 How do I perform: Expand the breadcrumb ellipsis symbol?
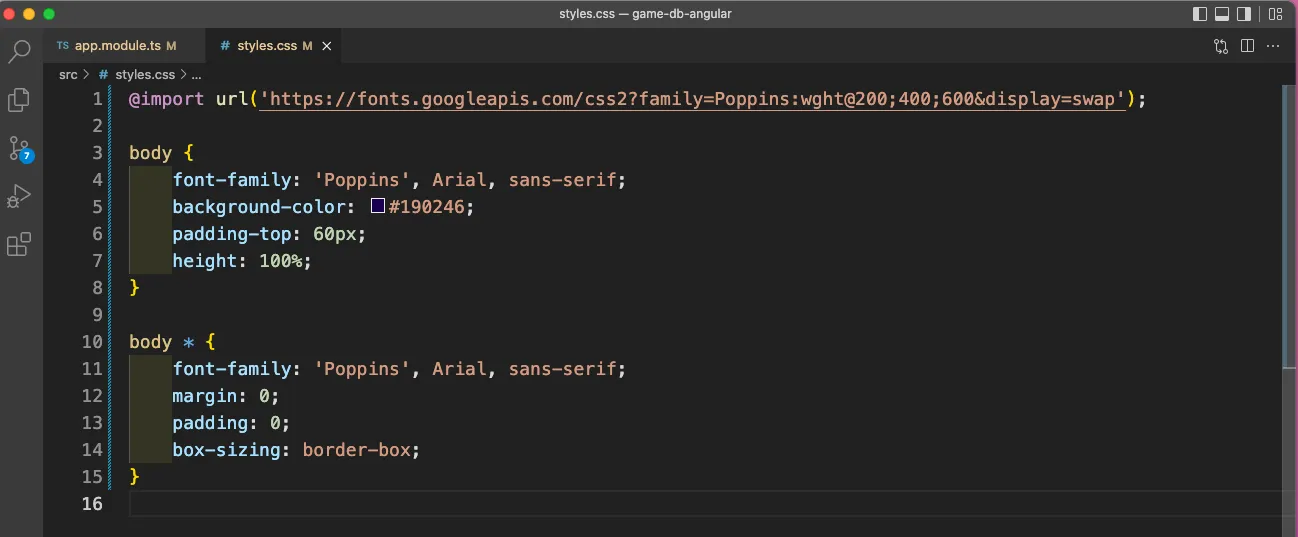196,75
